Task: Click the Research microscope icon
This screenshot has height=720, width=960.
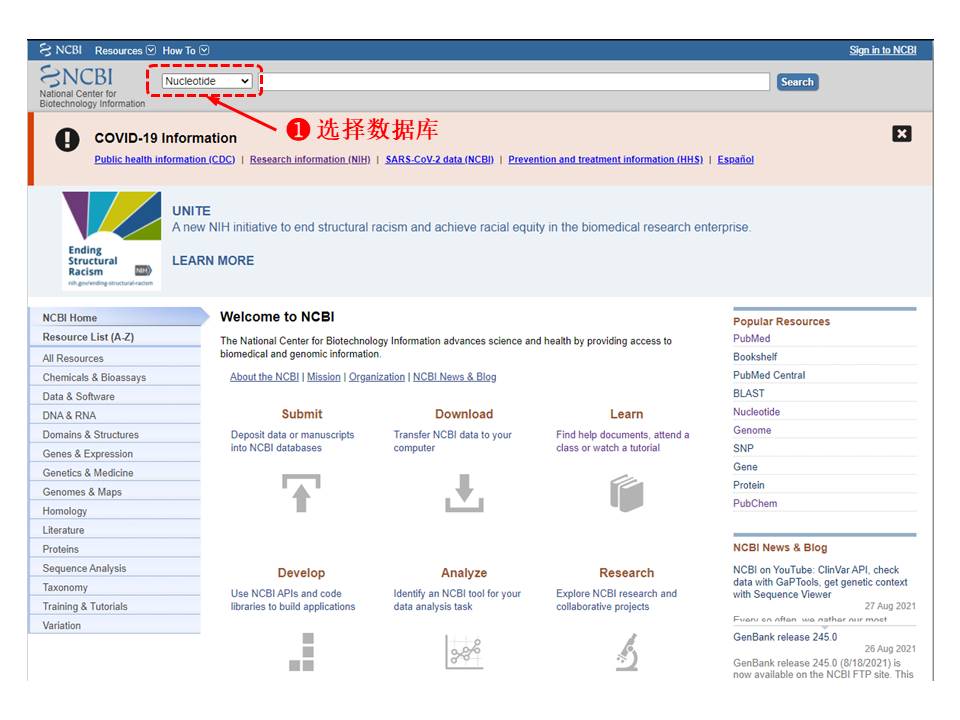Action: (x=627, y=652)
